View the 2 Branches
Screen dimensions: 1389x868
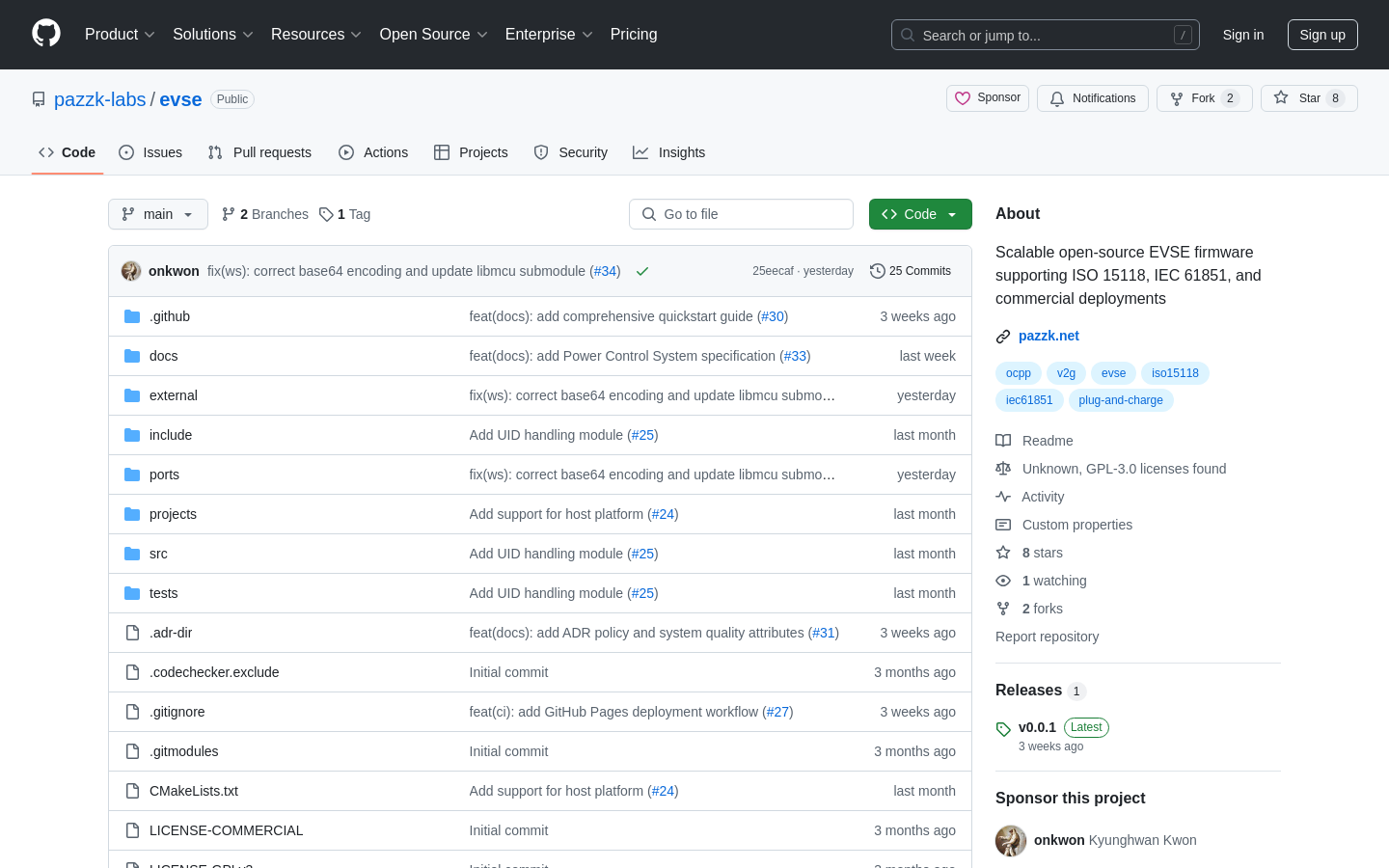click(265, 214)
